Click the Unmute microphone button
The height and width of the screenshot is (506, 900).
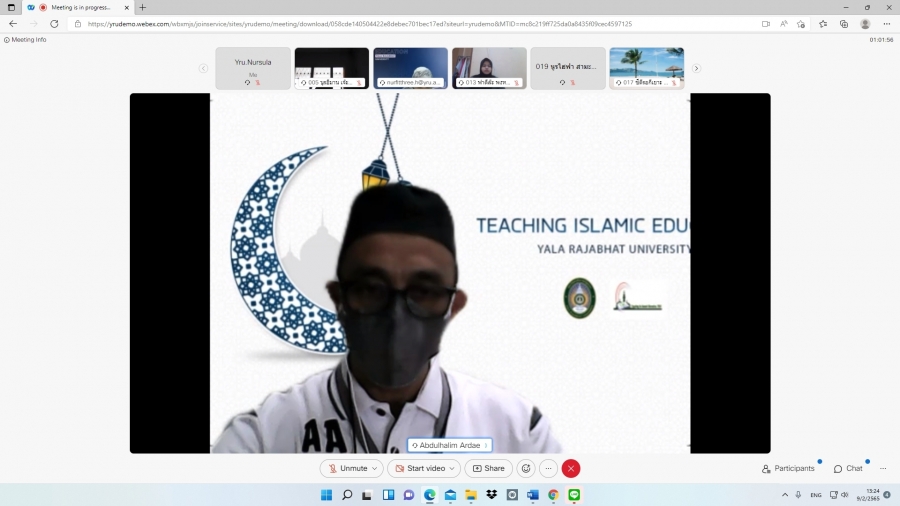coord(348,468)
